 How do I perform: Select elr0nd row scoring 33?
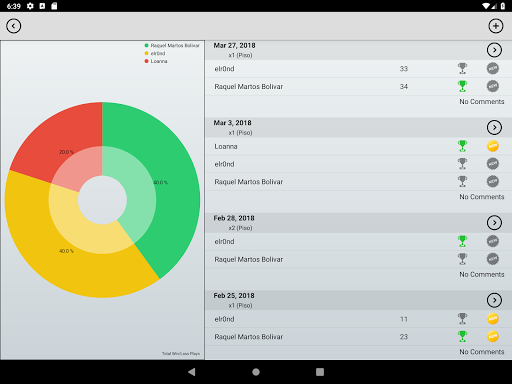pyautogui.click(x=358, y=69)
